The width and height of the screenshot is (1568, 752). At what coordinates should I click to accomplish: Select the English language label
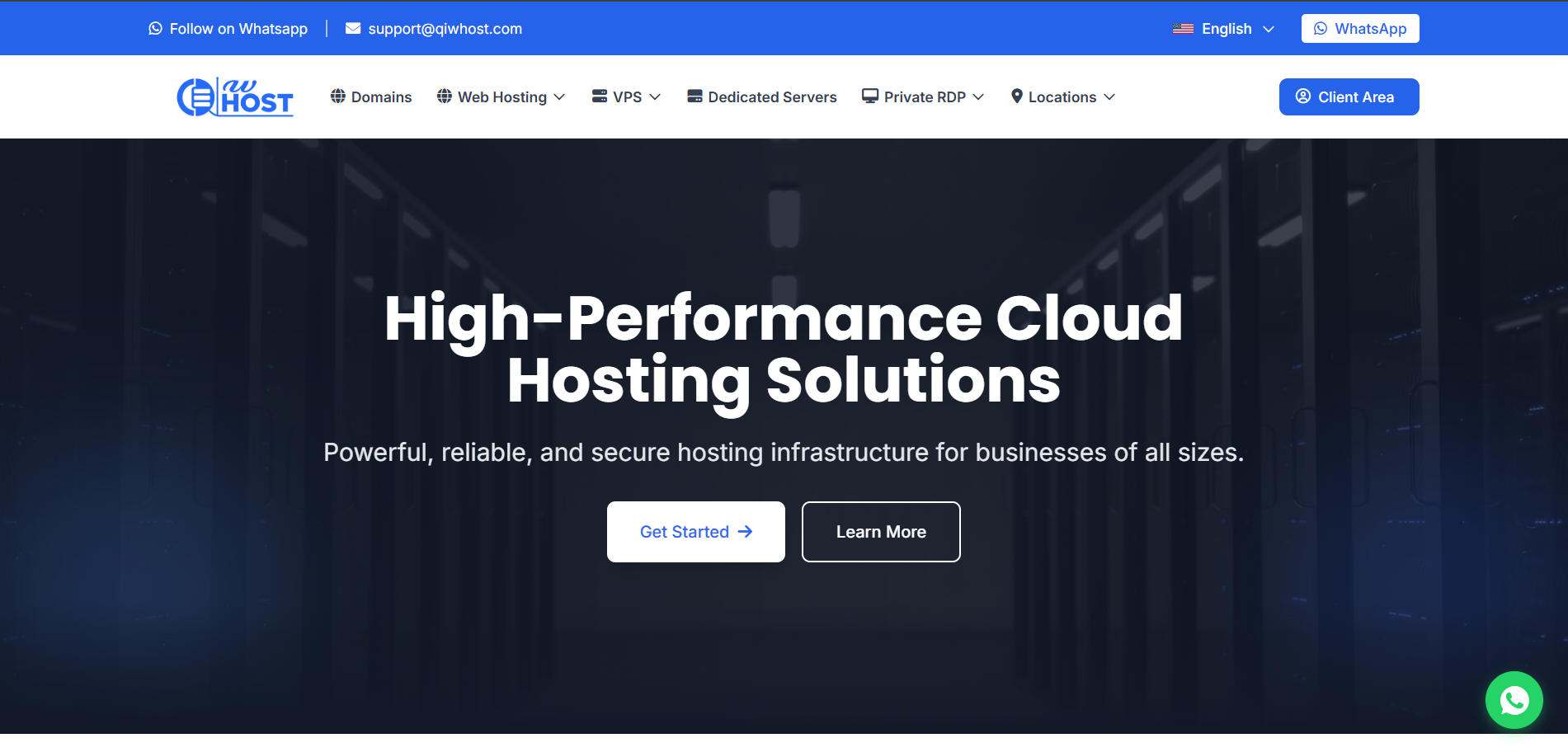click(1227, 29)
